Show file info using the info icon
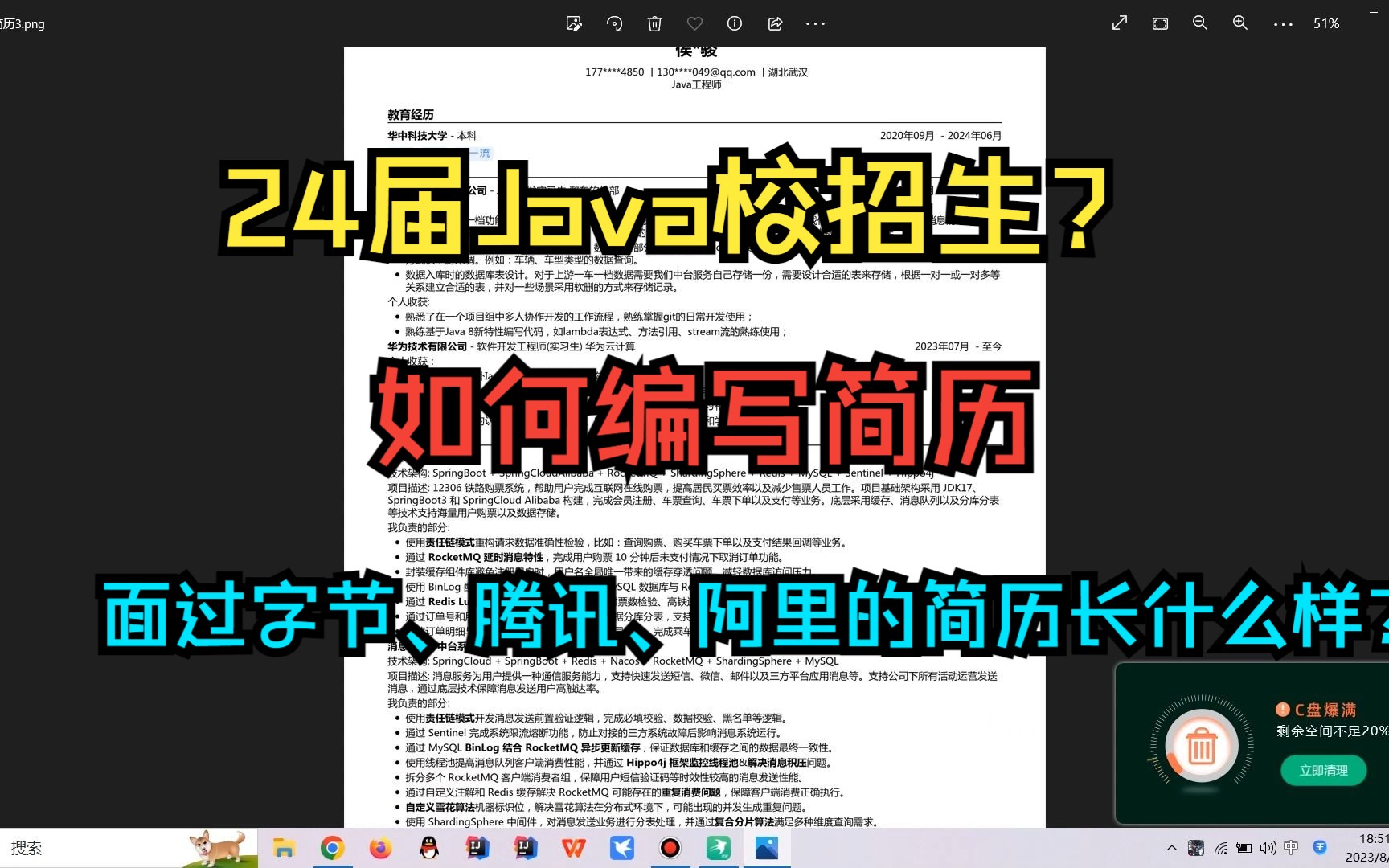 (x=735, y=23)
